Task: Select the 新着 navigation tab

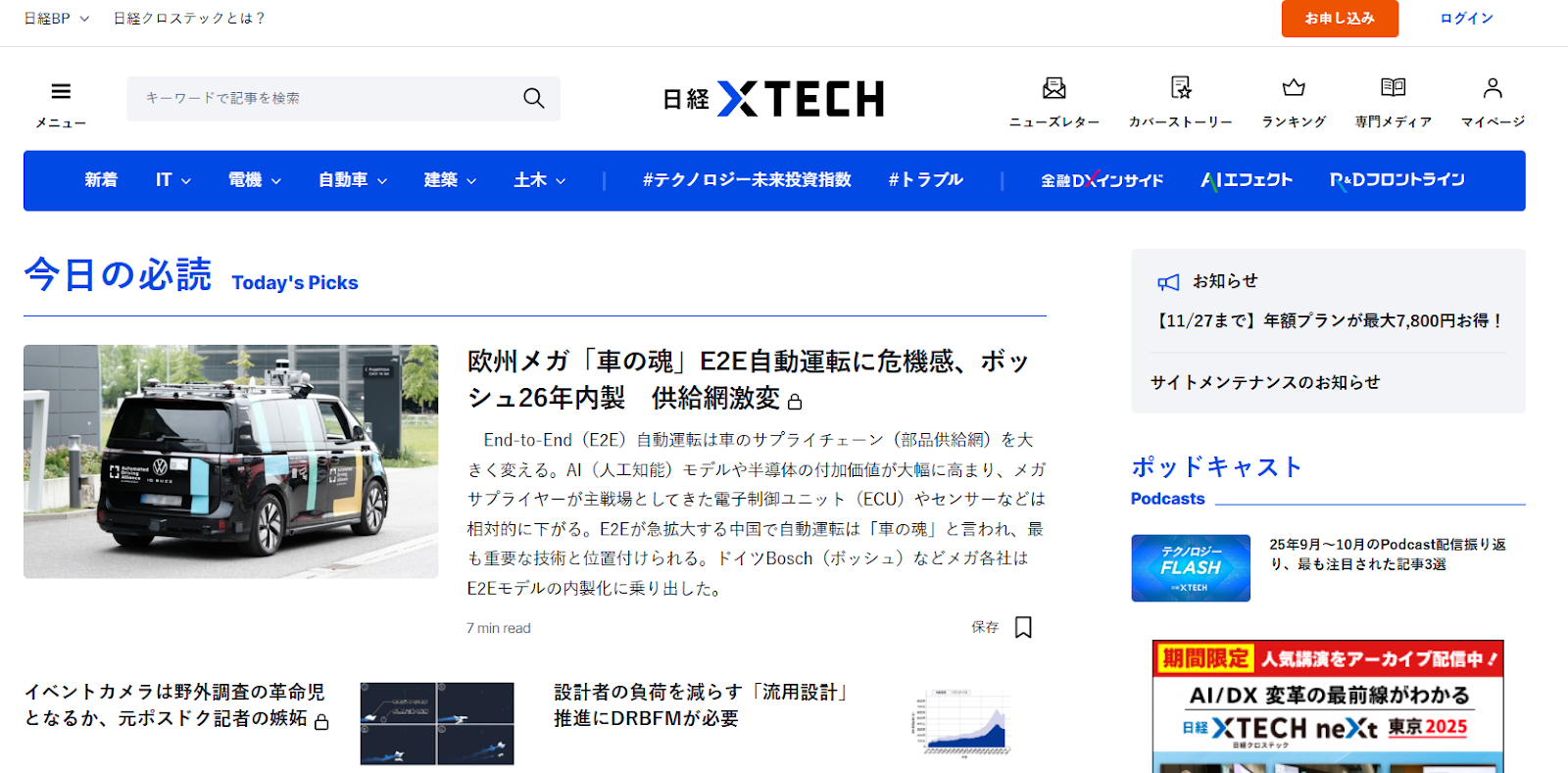Action: pyautogui.click(x=101, y=180)
